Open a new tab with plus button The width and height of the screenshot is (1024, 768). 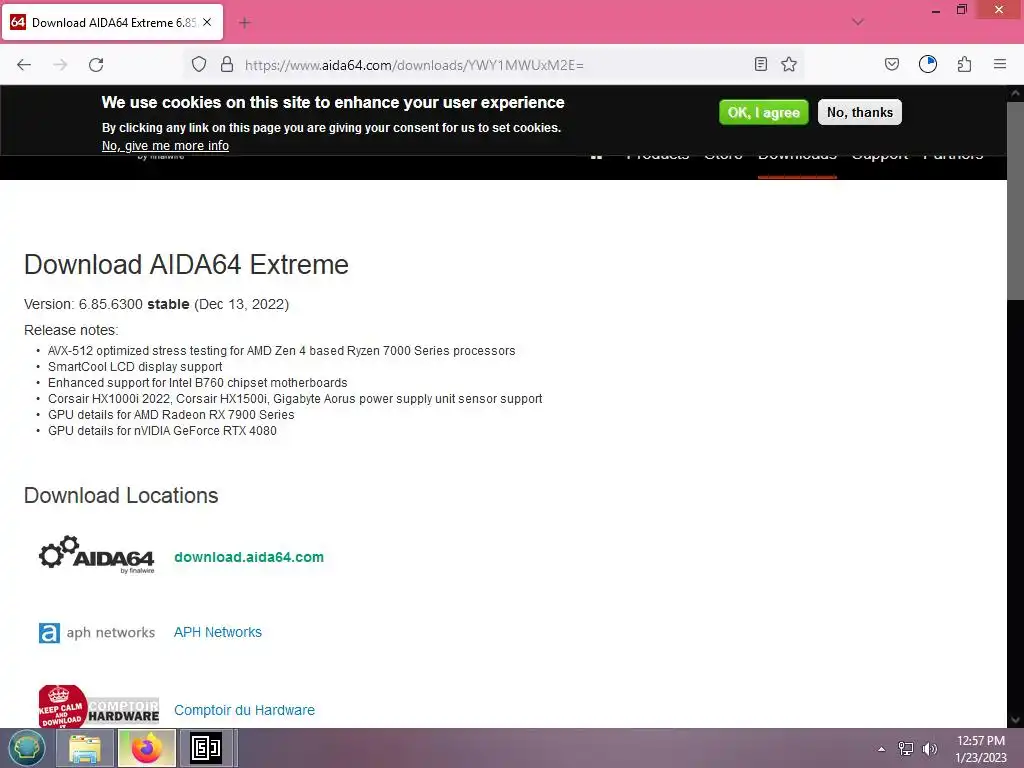tap(245, 23)
